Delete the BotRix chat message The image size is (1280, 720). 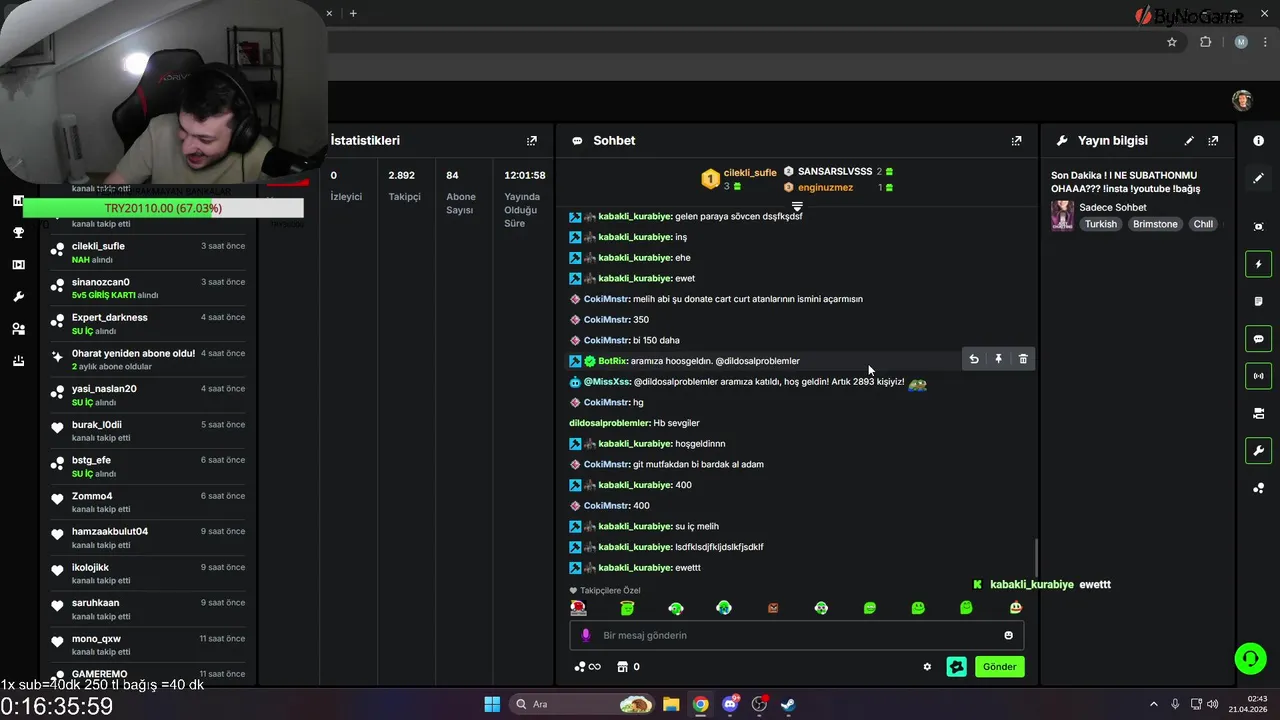1023,359
